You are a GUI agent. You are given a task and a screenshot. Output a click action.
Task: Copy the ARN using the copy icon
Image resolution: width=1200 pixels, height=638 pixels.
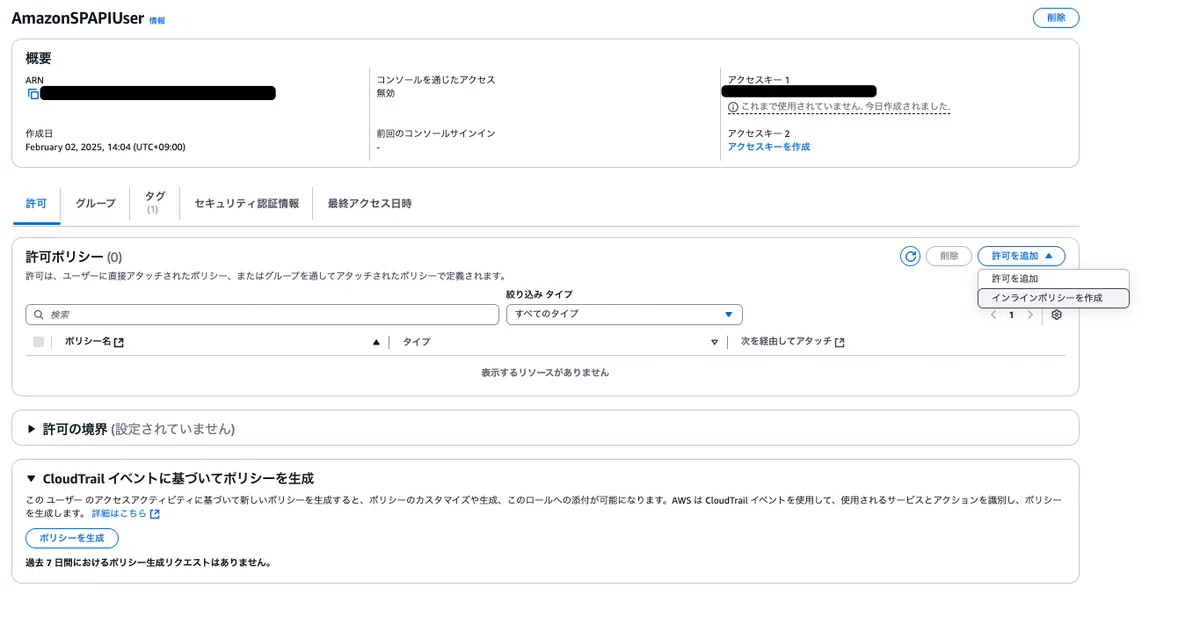33,94
